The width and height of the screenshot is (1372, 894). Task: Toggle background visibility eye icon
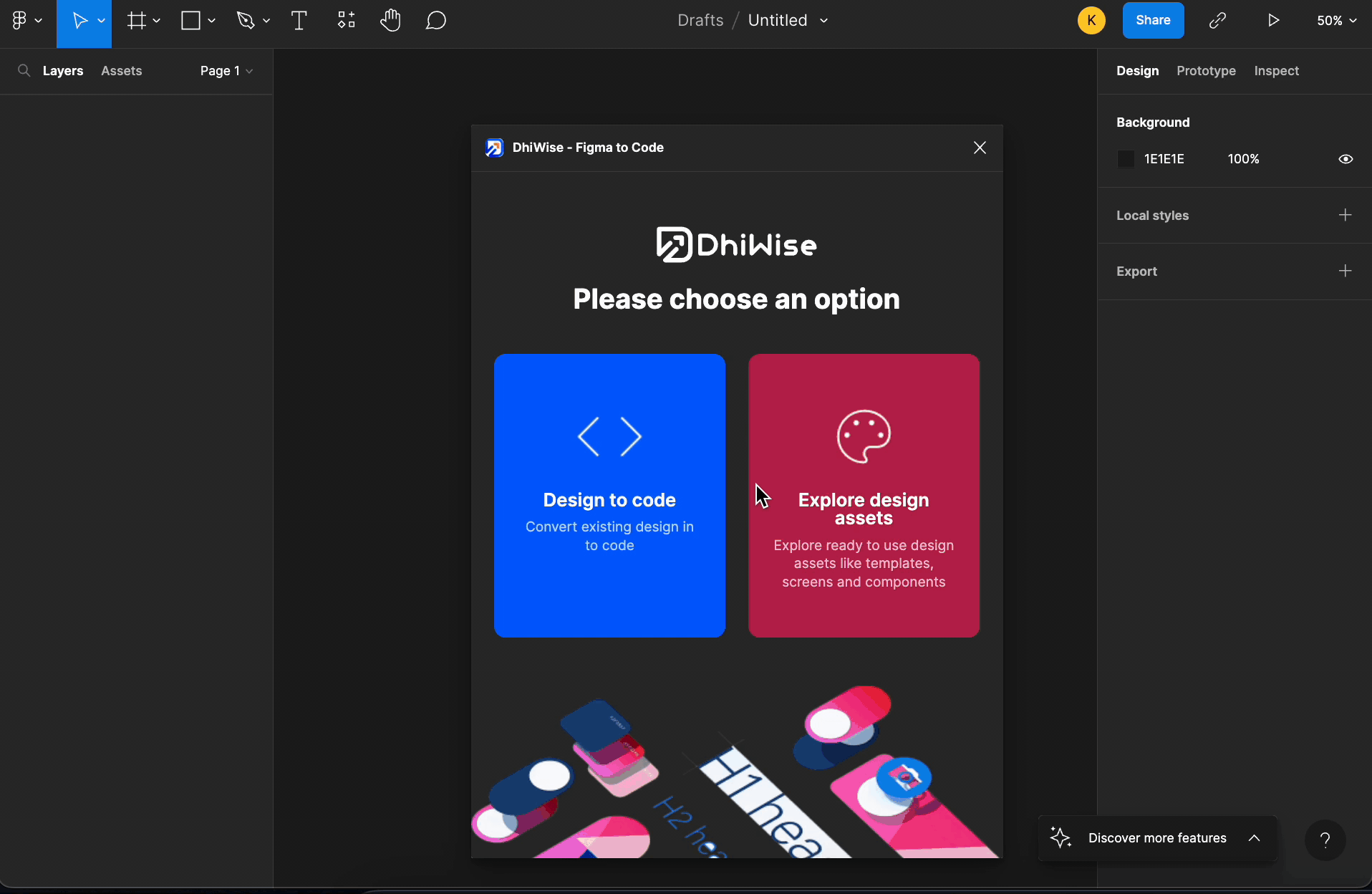pos(1346,159)
